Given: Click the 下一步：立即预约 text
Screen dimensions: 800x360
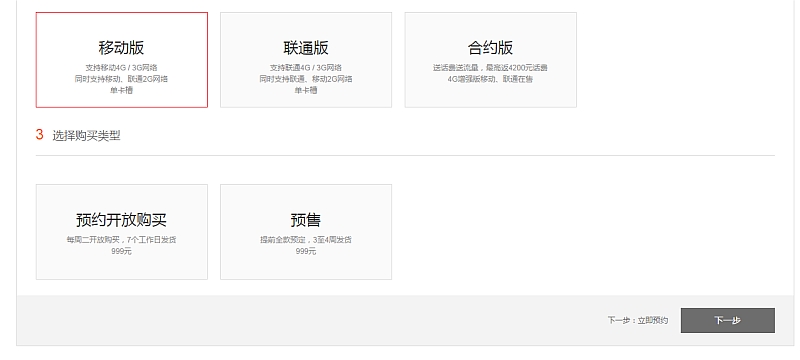Looking at the screenshot, I should [x=637, y=320].
